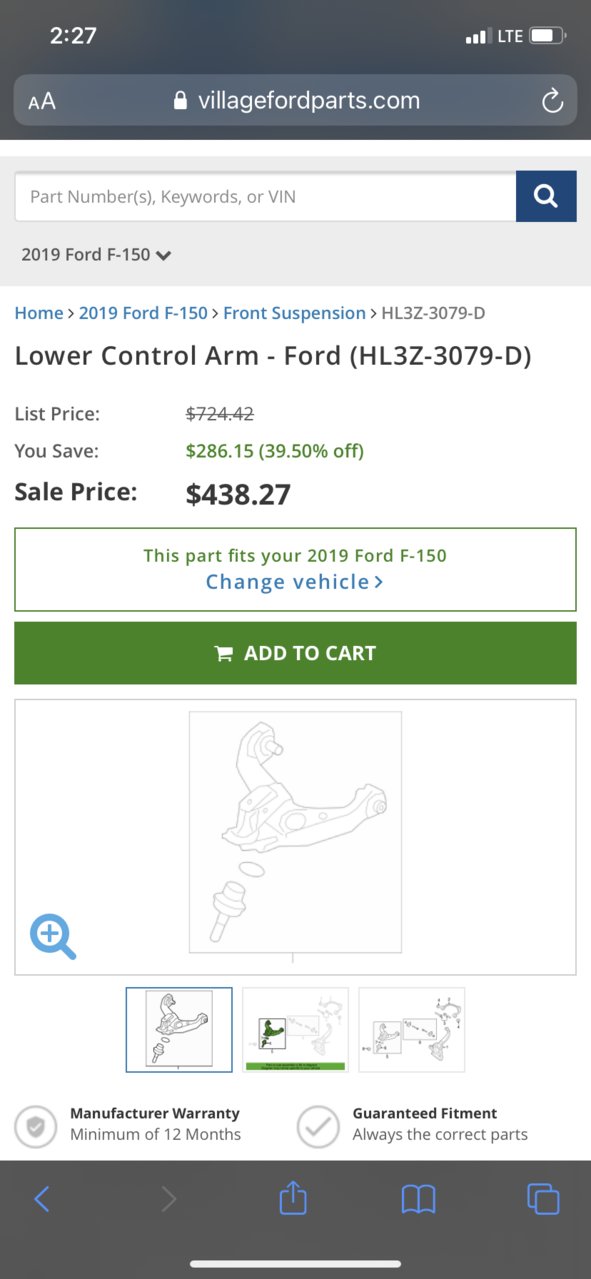Screen dimensions: 591x1279
Task: Reload the page with Safari's refresh icon
Action: [x=551, y=100]
